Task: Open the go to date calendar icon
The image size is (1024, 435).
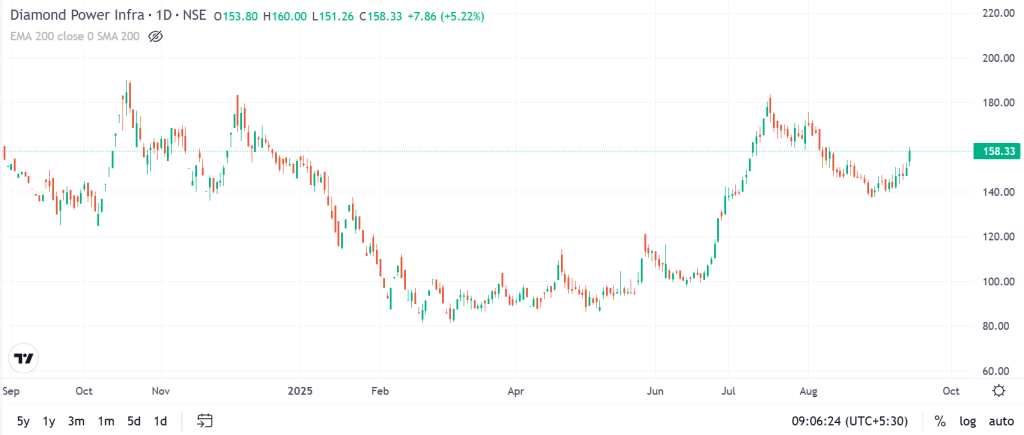Action: pos(205,421)
